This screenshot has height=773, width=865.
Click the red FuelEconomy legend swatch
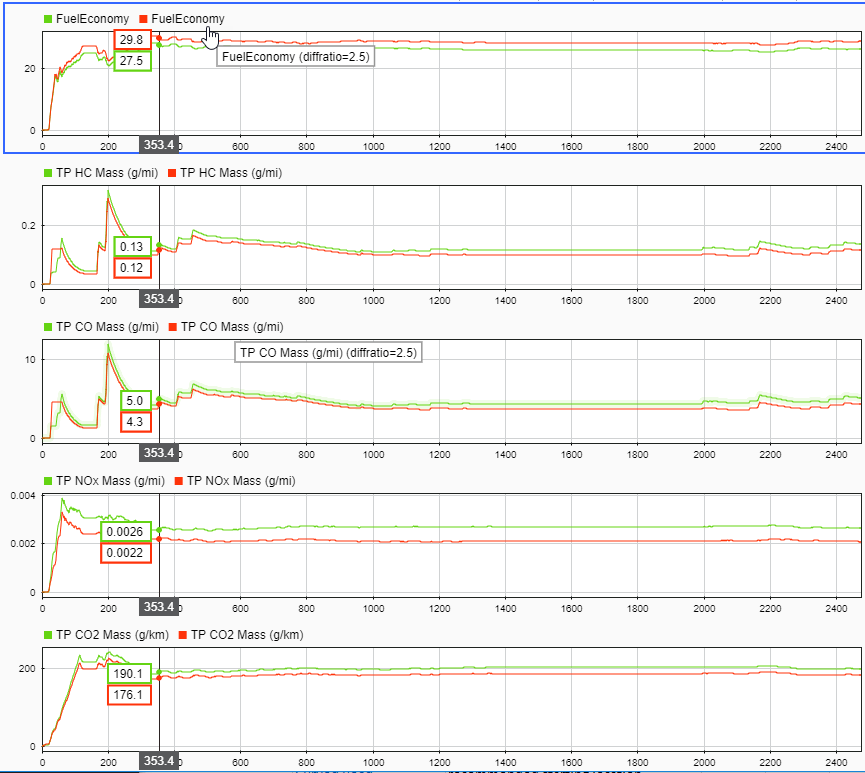[x=143, y=19]
